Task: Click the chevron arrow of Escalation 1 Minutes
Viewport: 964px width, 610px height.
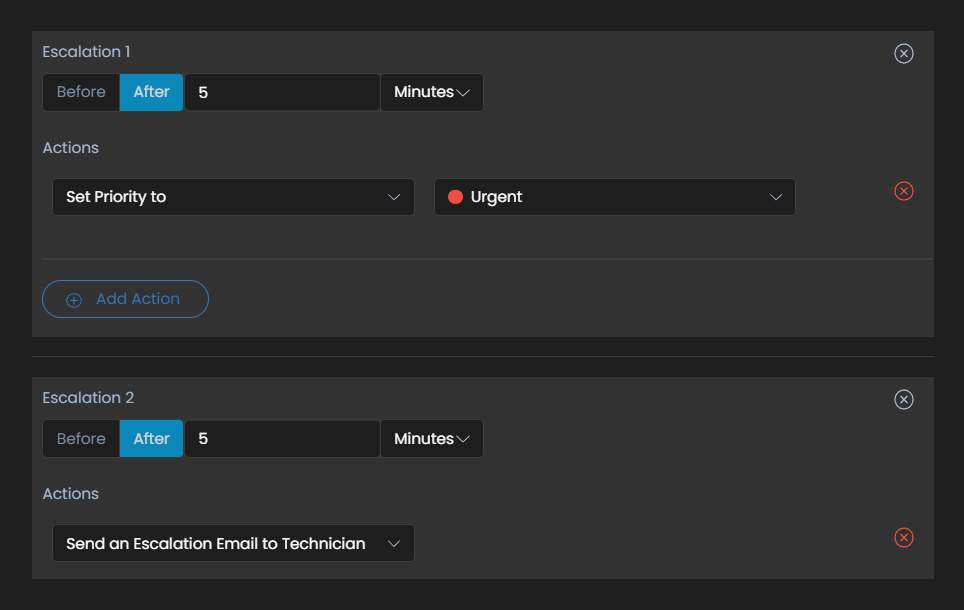Action: tap(463, 93)
